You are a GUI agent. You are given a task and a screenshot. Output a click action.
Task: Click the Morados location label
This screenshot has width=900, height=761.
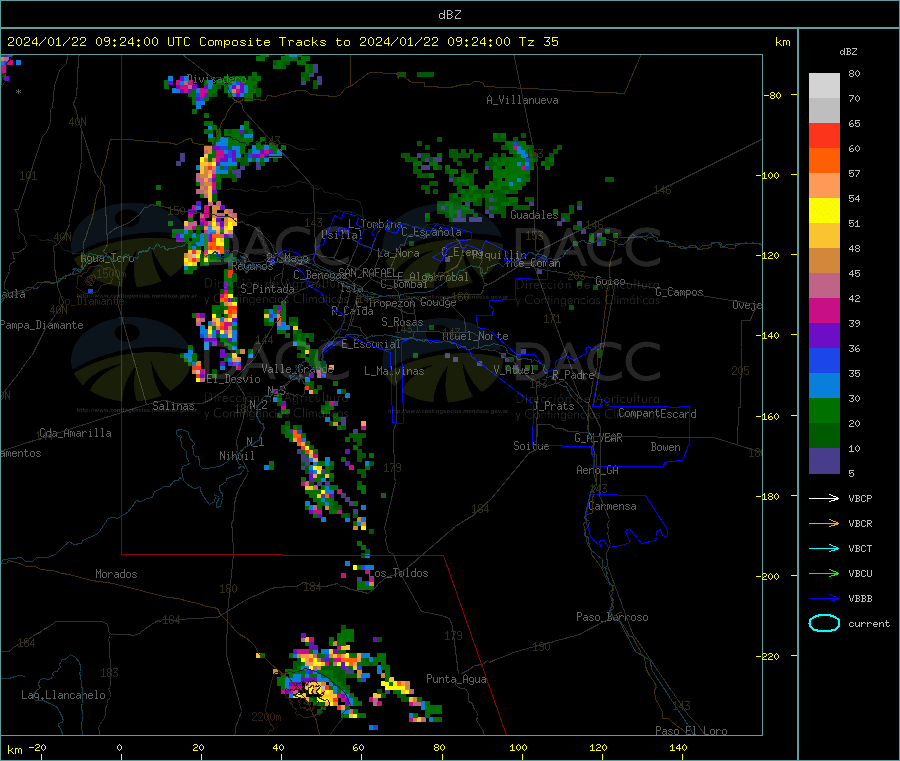(x=116, y=574)
